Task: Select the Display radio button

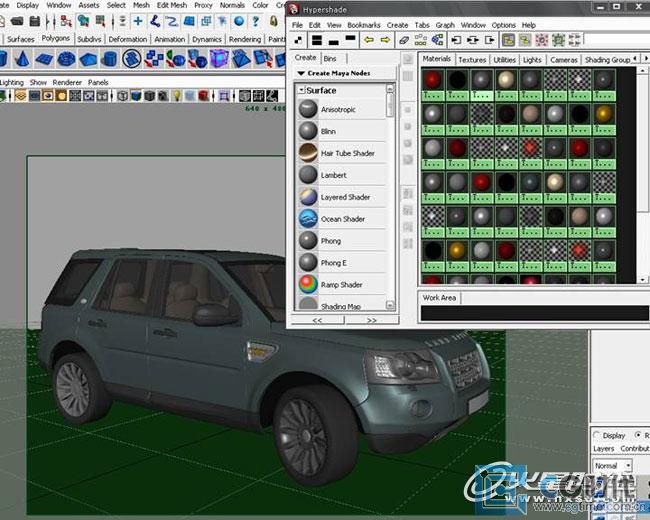Action: click(x=597, y=435)
